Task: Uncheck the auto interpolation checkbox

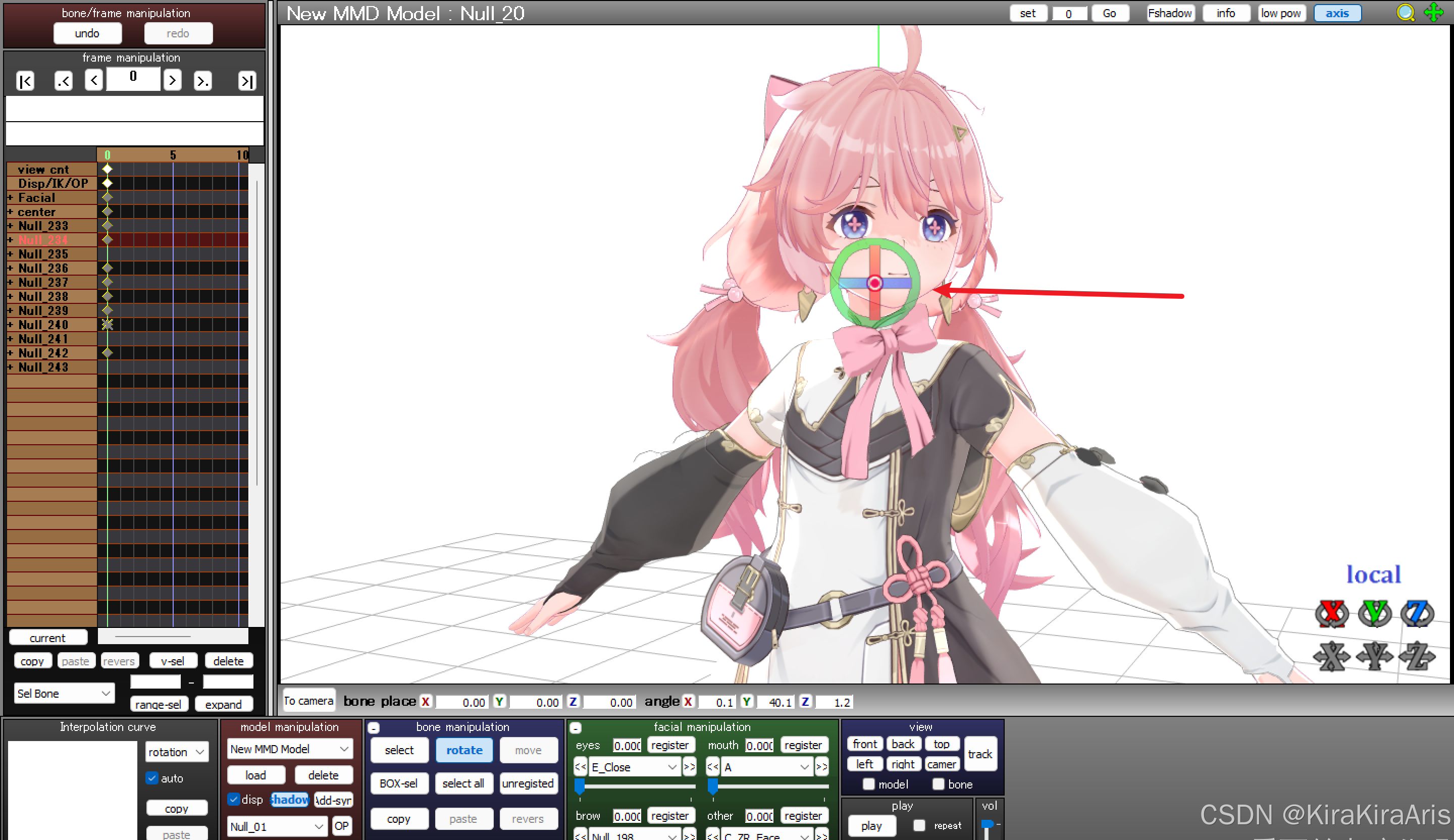Action: click(x=152, y=778)
